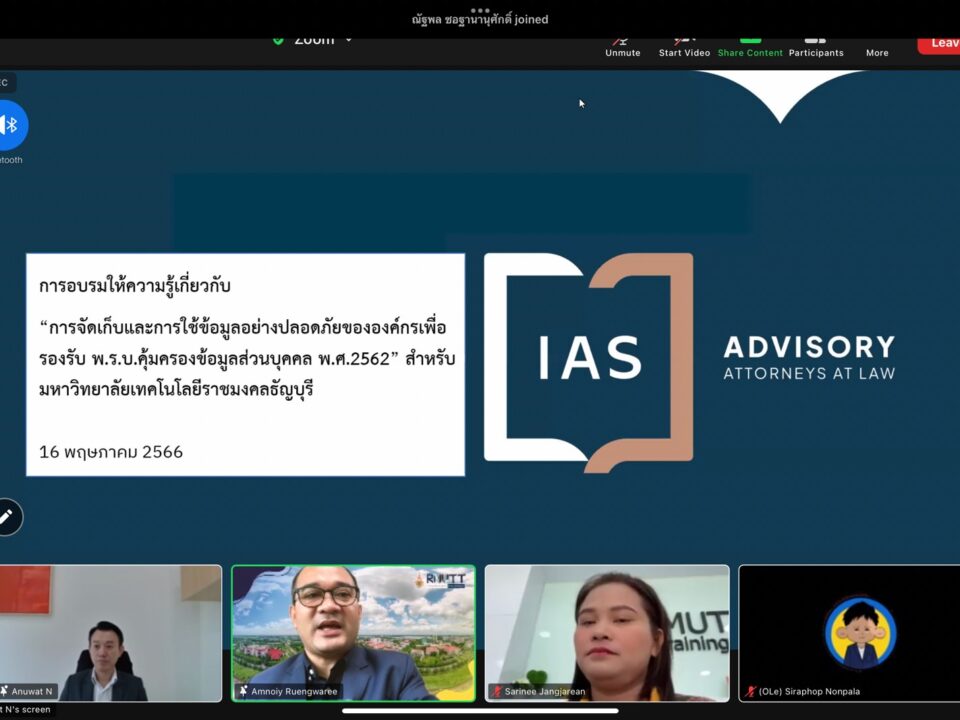Start Video from the toolbar

684,48
